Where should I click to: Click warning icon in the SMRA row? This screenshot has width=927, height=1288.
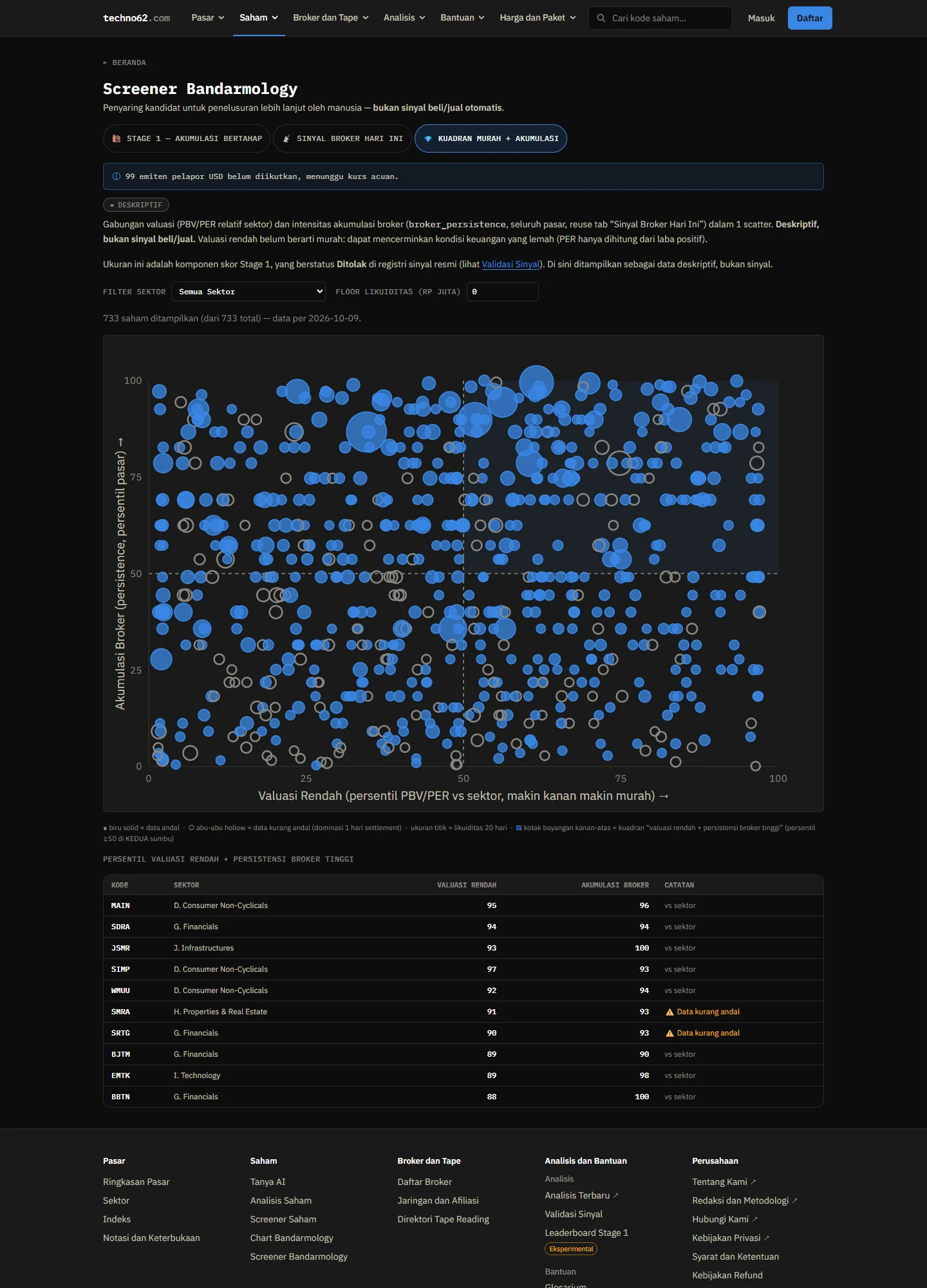click(669, 1012)
